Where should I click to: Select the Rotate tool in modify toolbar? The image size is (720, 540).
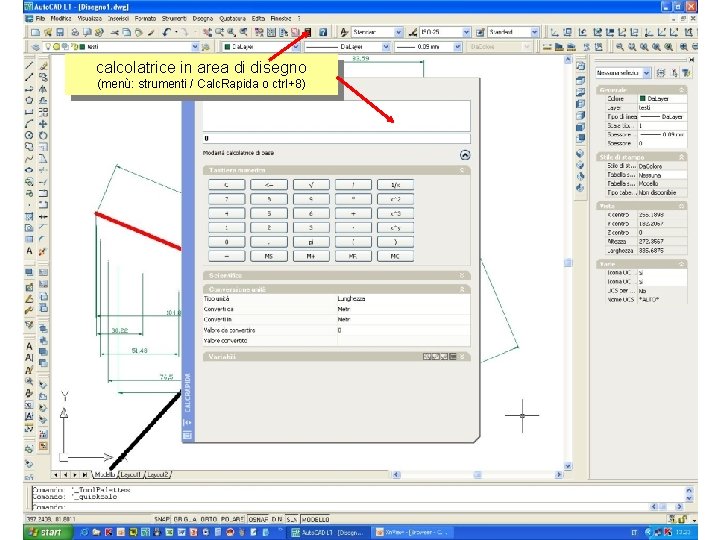pos(43,135)
